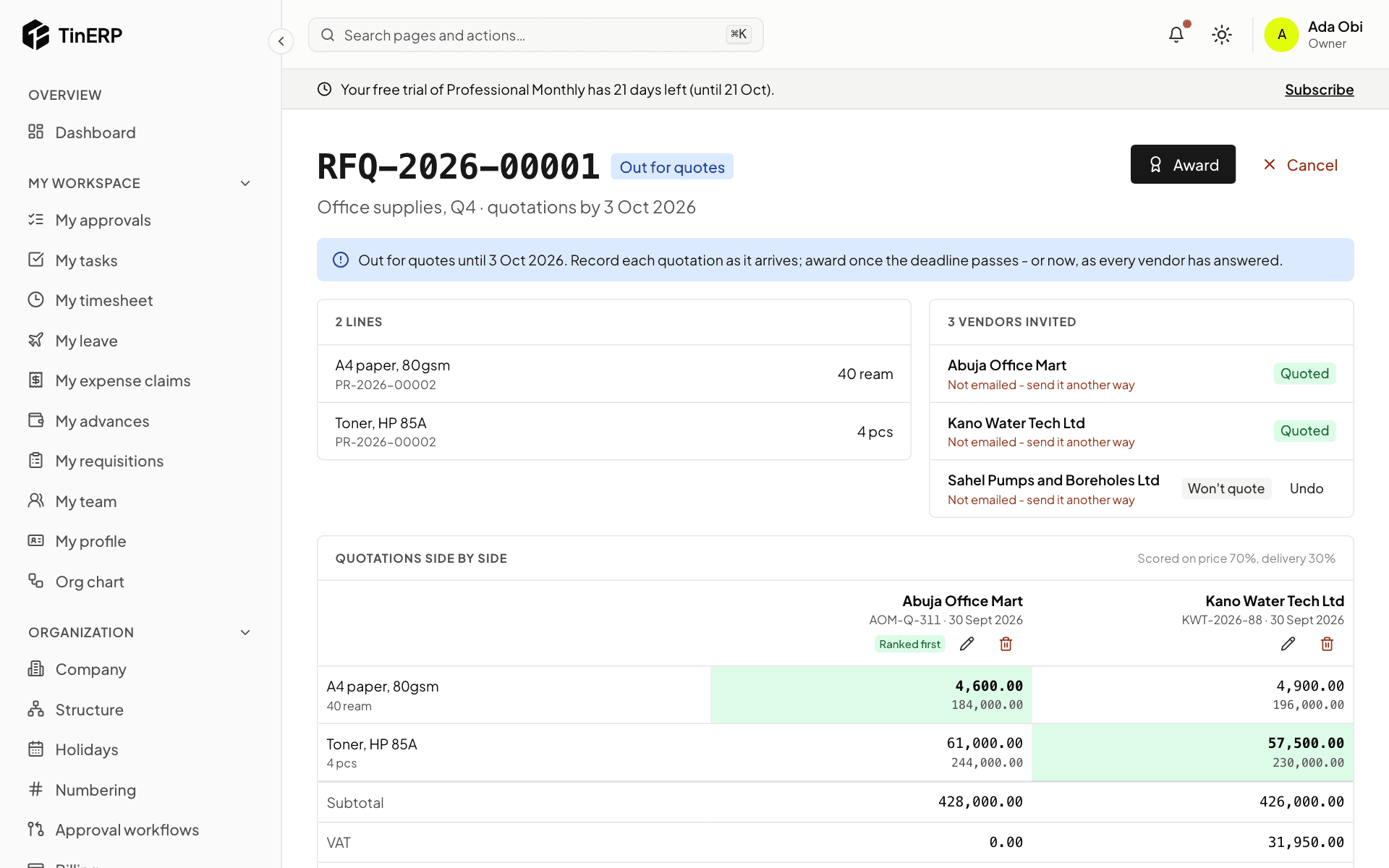The height and width of the screenshot is (868, 1389).
Task: Edit the Abuja Office Mart quotation
Action: [x=967, y=644]
